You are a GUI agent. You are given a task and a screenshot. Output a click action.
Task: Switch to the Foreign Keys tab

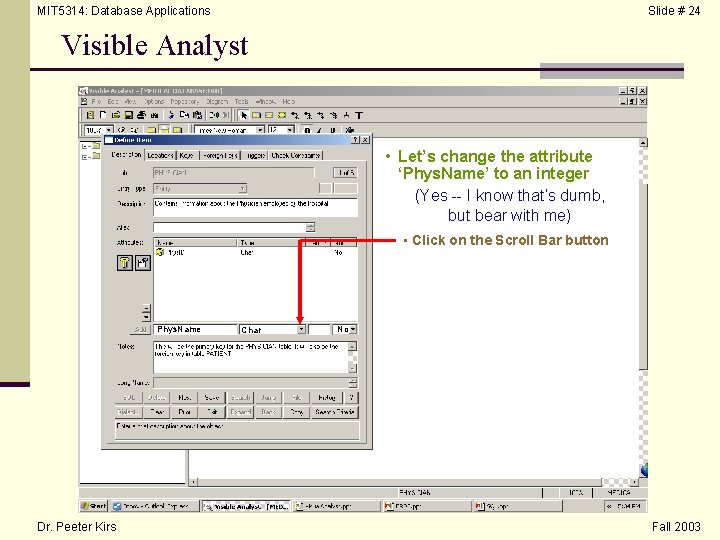(220, 155)
